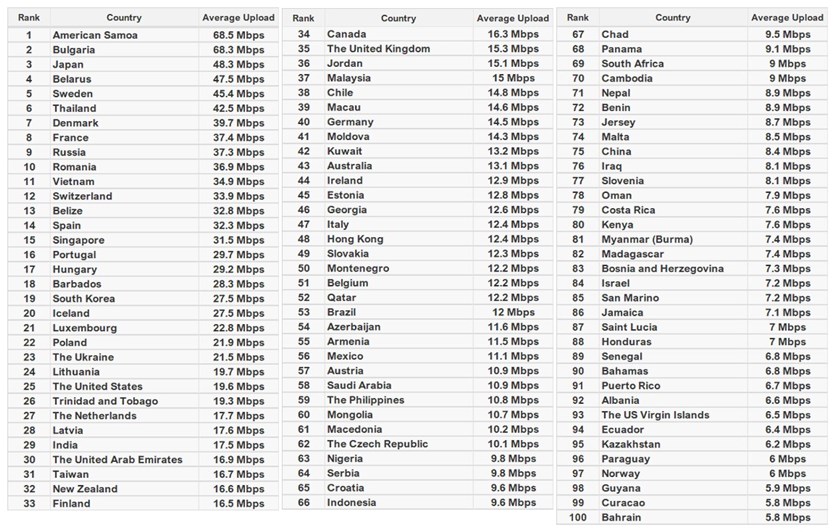Select The United Arab Emirates cell
This screenshot has width=835, height=532.
tap(117, 460)
